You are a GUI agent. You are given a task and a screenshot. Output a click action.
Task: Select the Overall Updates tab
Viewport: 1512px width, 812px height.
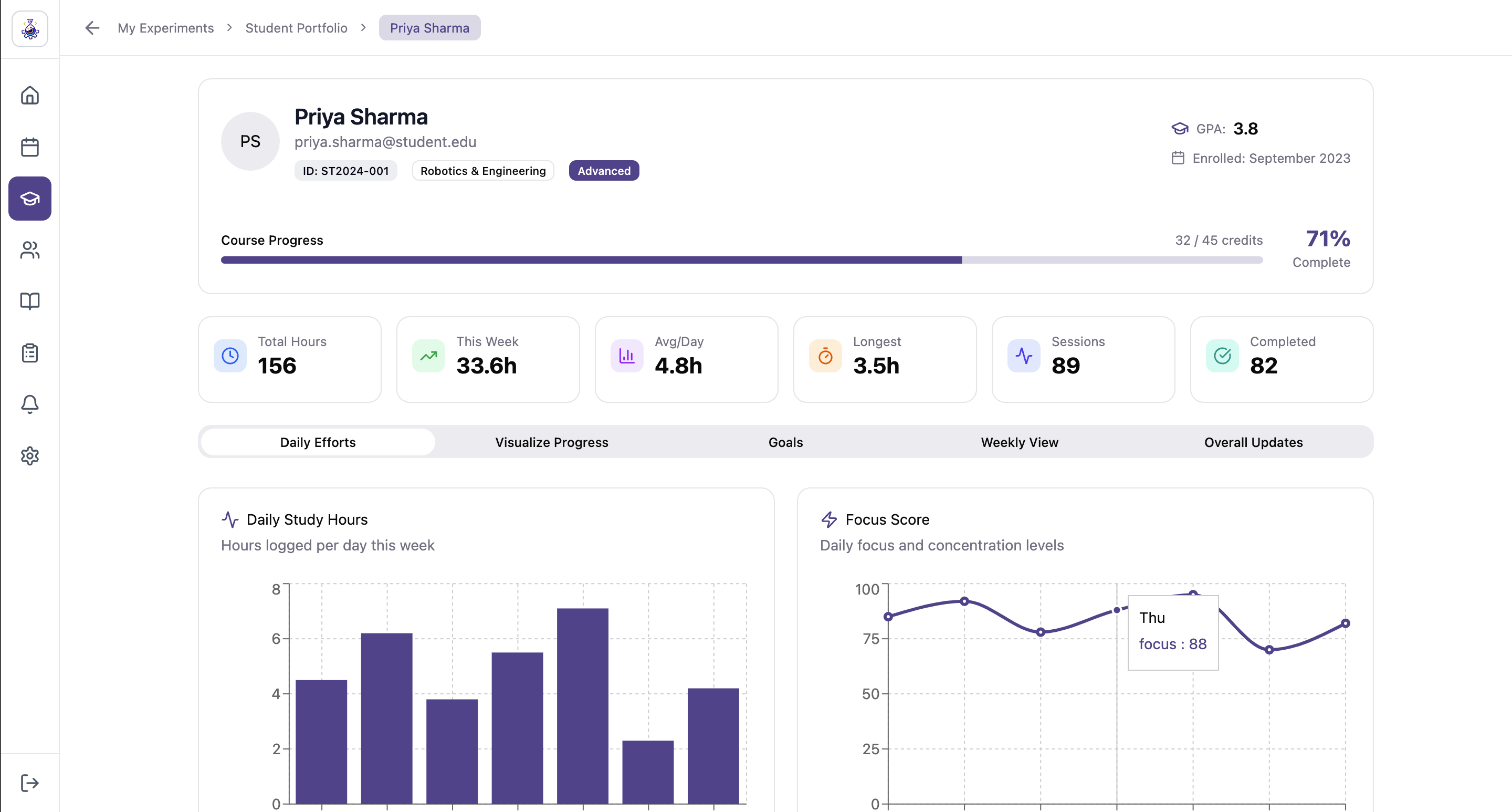click(1253, 442)
